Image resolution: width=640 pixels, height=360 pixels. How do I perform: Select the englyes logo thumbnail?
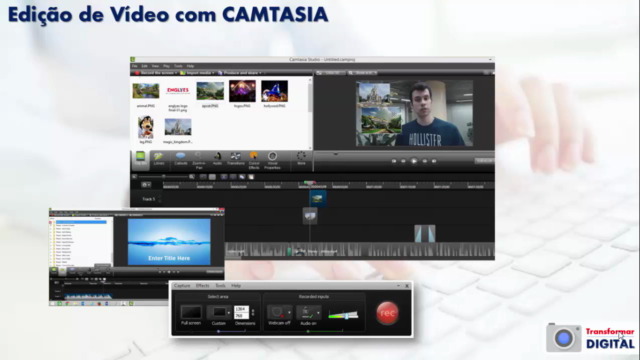[178, 90]
